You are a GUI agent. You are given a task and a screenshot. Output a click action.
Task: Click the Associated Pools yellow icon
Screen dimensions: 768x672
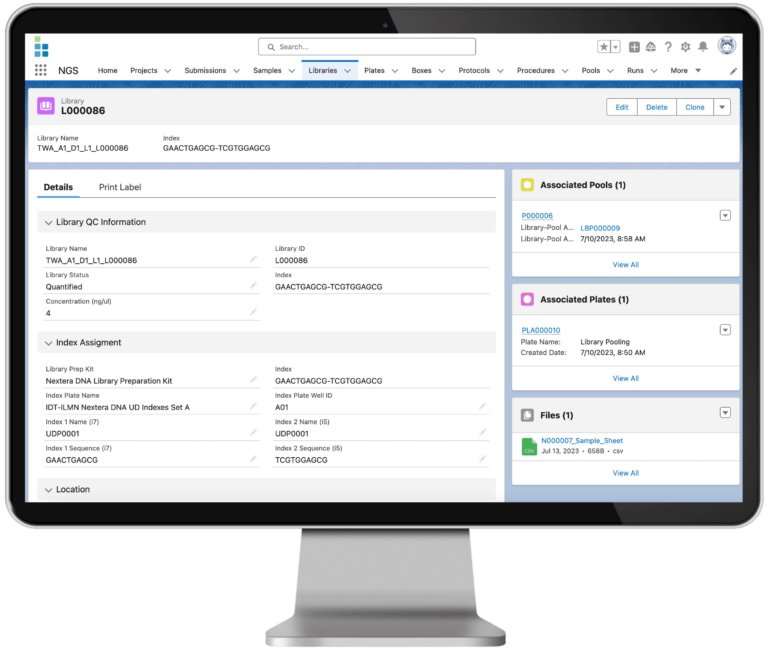point(527,185)
